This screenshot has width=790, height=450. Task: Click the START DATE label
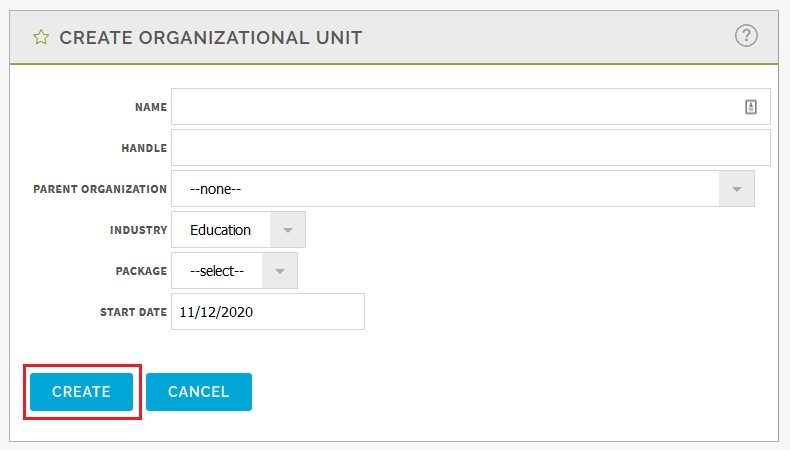(133, 312)
